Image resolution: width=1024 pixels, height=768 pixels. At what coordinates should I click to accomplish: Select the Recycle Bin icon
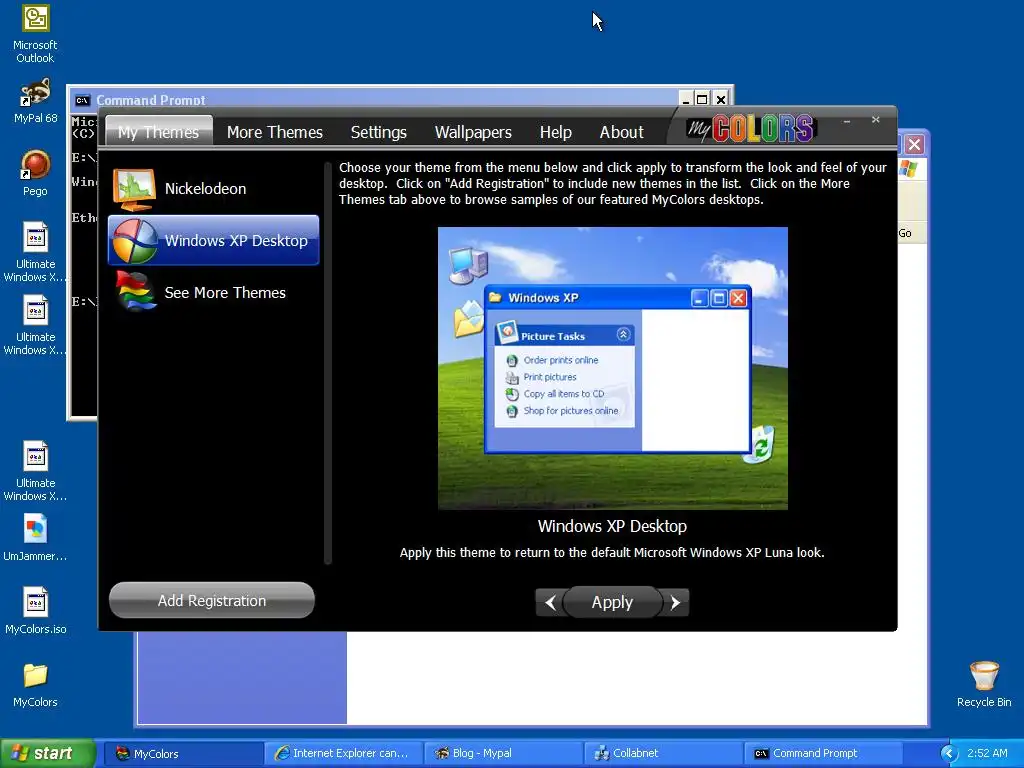click(x=984, y=684)
